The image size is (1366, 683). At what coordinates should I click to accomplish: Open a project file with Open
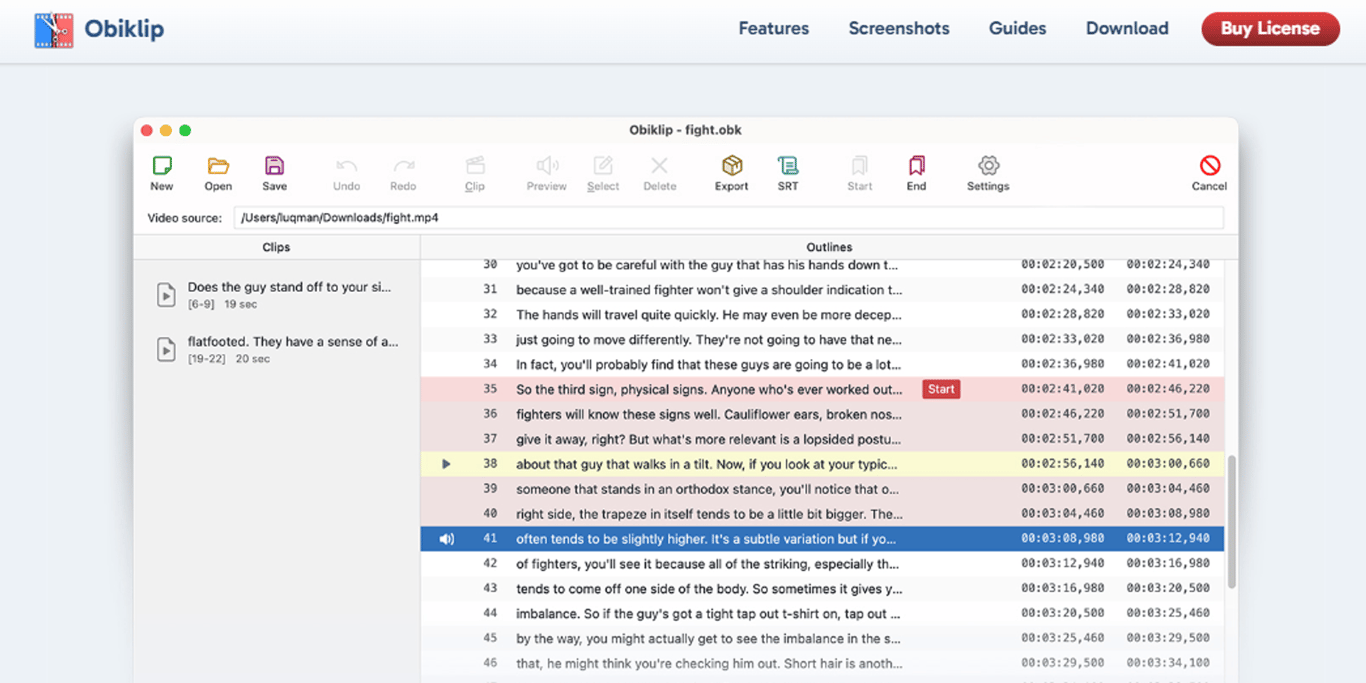(218, 166)
